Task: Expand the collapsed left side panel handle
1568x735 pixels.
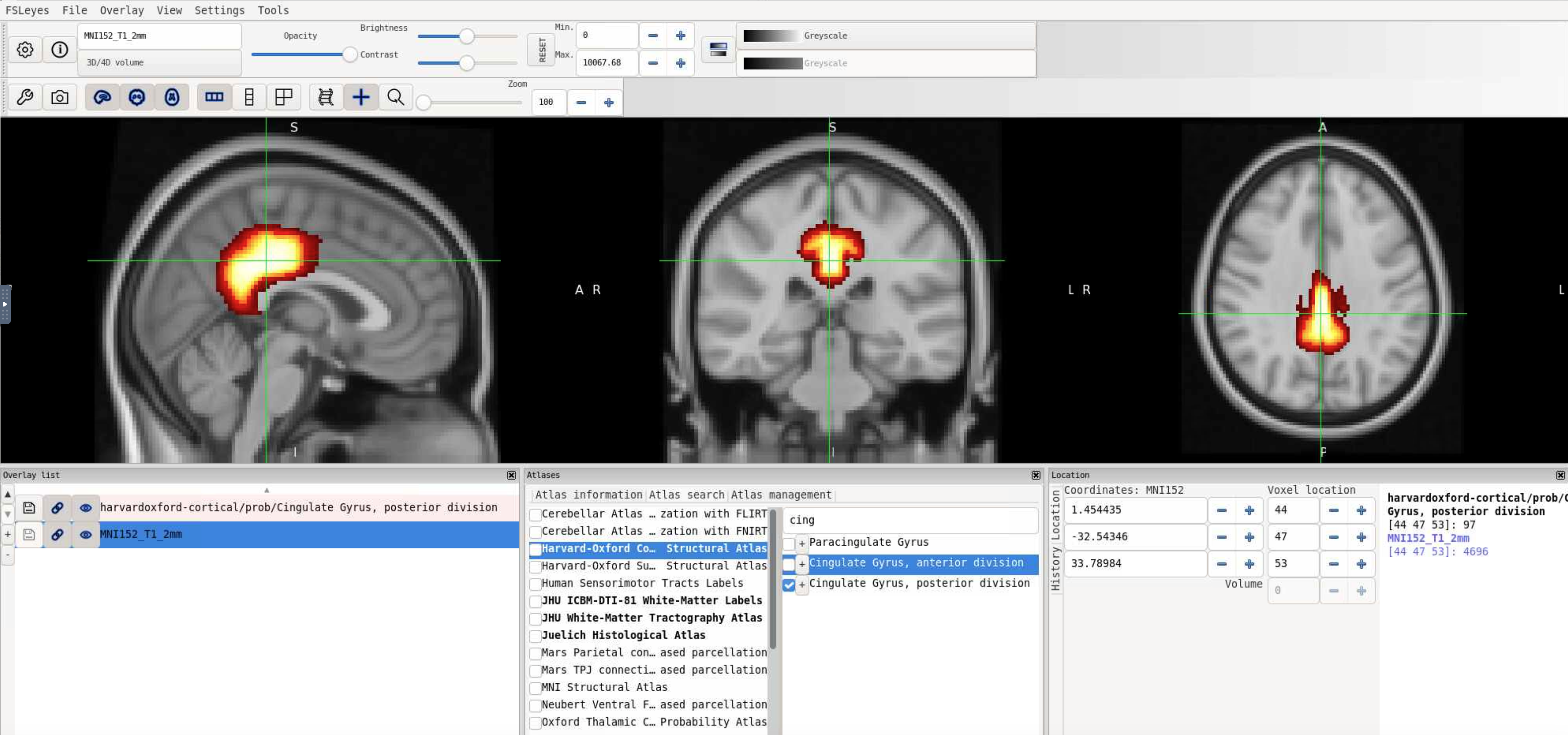Action: click(x=5, y=304)
